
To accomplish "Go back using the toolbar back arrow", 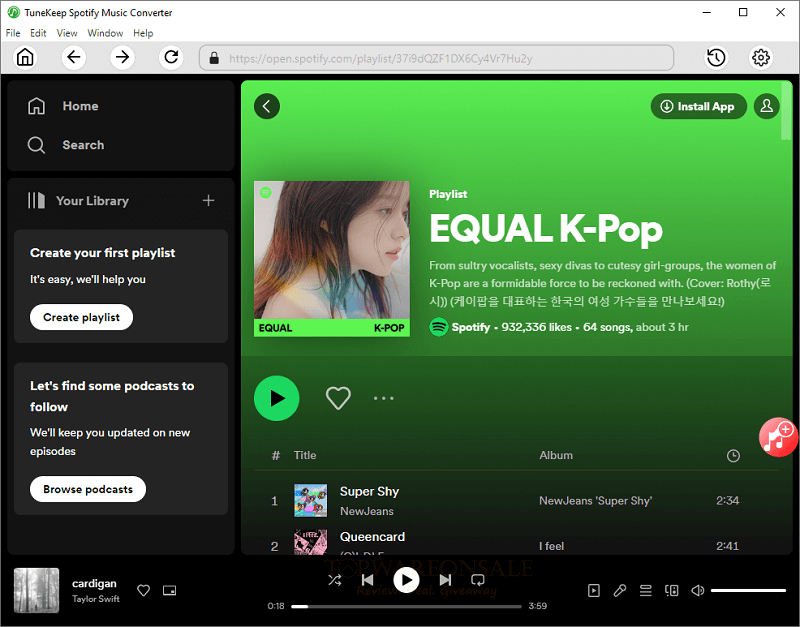I will pos(73,57).
